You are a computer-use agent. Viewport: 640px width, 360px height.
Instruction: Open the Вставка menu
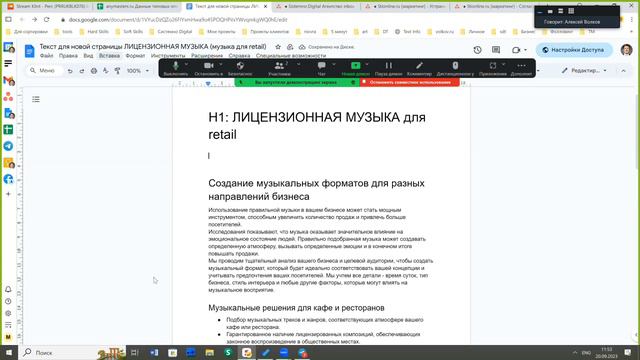click(x=109, y=56)
